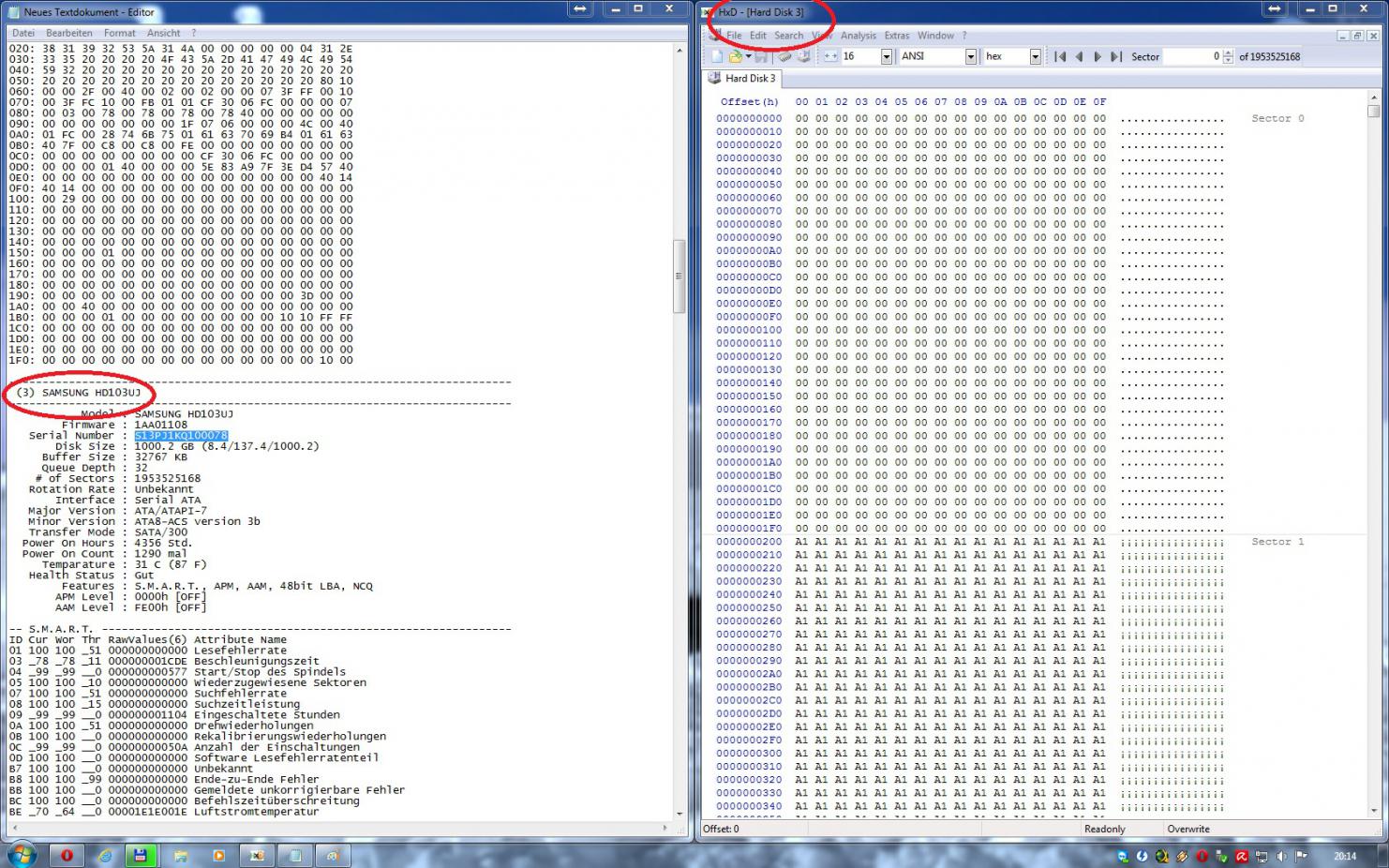
Task: Open Extras menu in HxD
Action: [x=897, y=36]
